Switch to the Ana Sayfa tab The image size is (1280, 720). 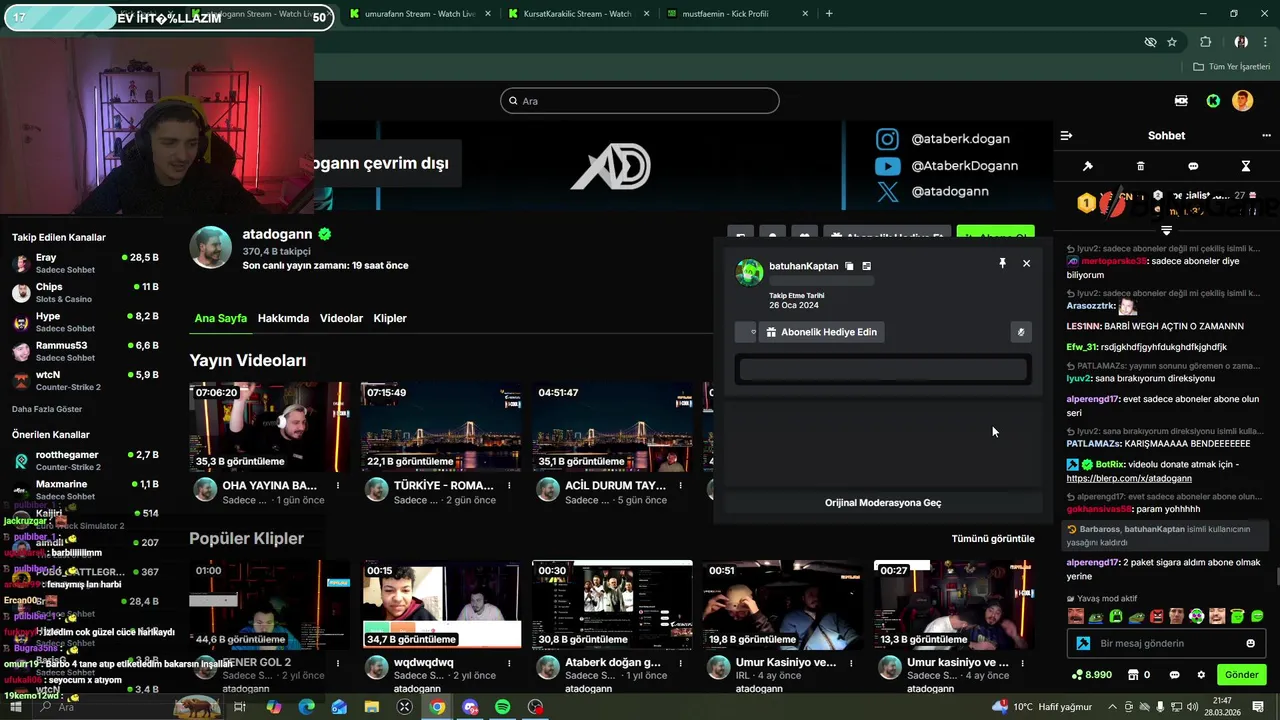[220, 318]
